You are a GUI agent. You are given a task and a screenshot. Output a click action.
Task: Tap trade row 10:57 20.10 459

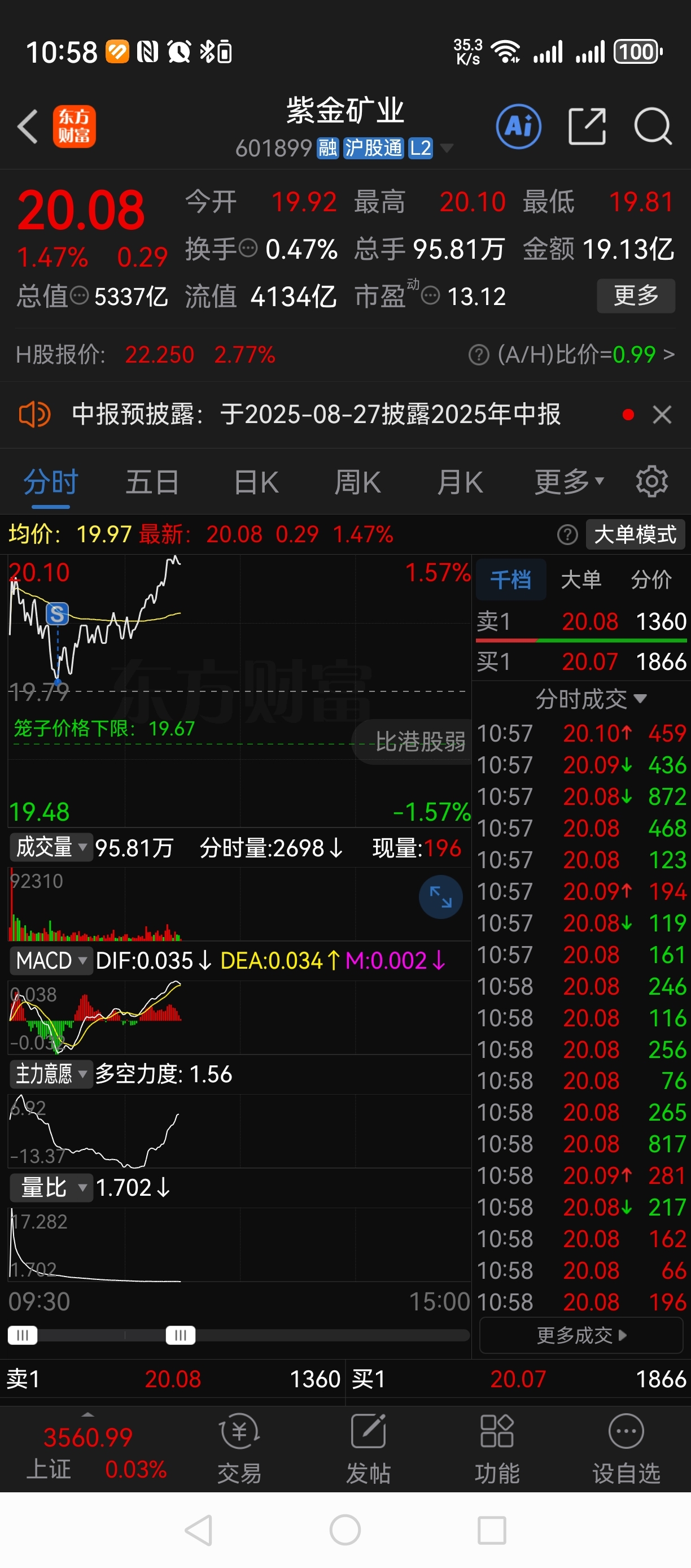click(581, 734)
